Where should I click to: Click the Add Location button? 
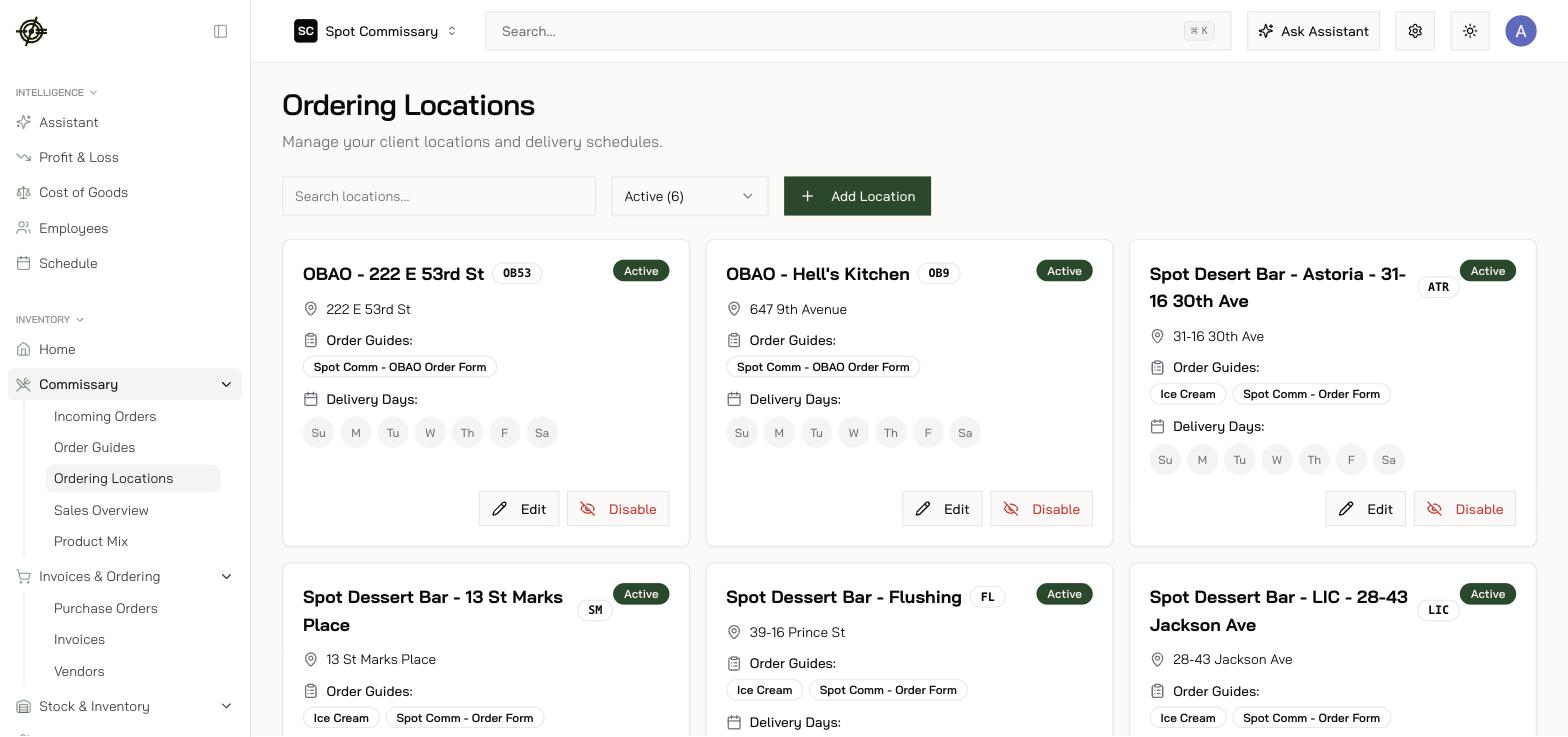coord(857,196)
